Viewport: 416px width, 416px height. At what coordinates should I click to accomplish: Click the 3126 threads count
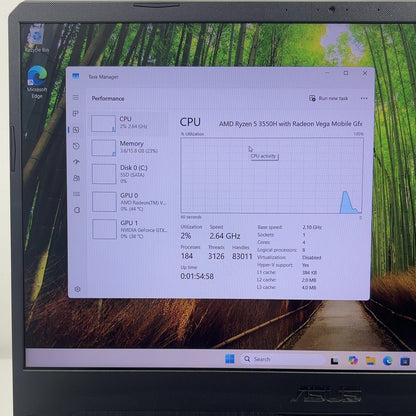tap(216, 256)
